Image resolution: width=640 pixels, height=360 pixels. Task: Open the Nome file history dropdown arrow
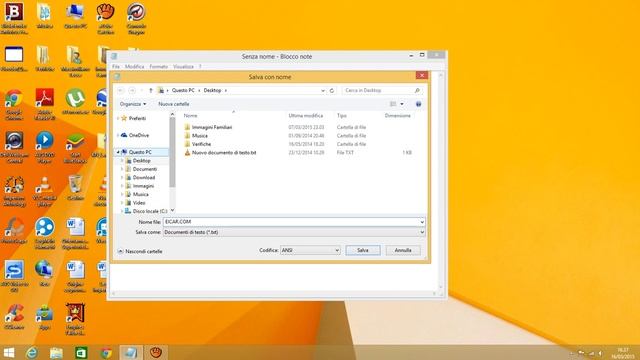point(422,222)
